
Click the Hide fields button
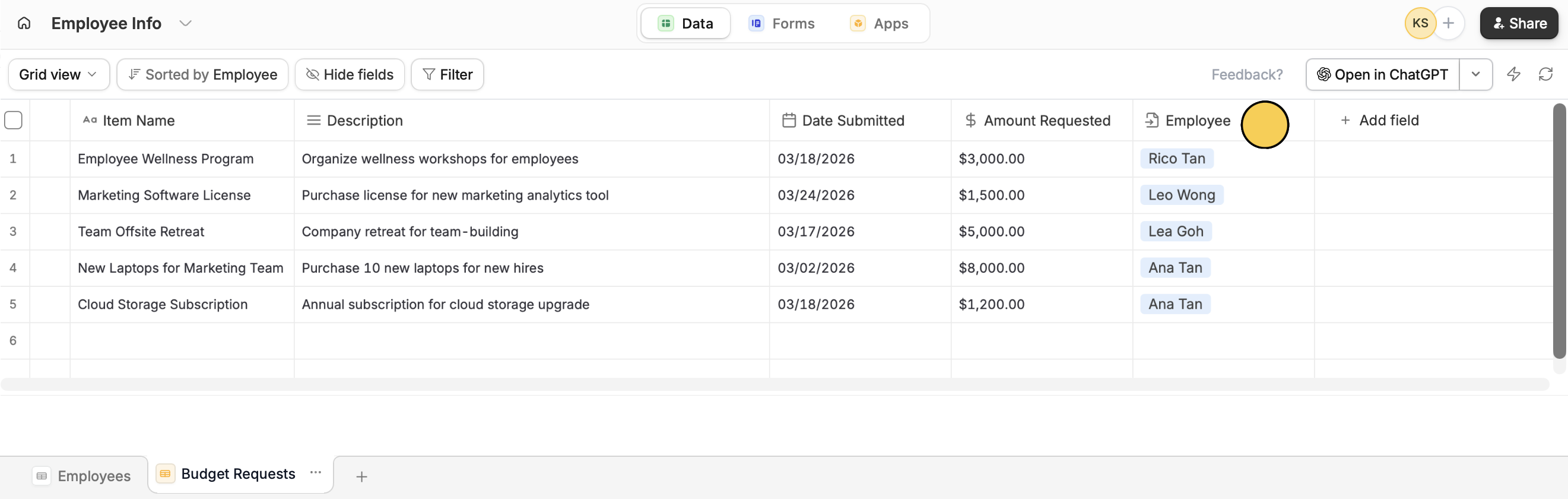[350, 74]
